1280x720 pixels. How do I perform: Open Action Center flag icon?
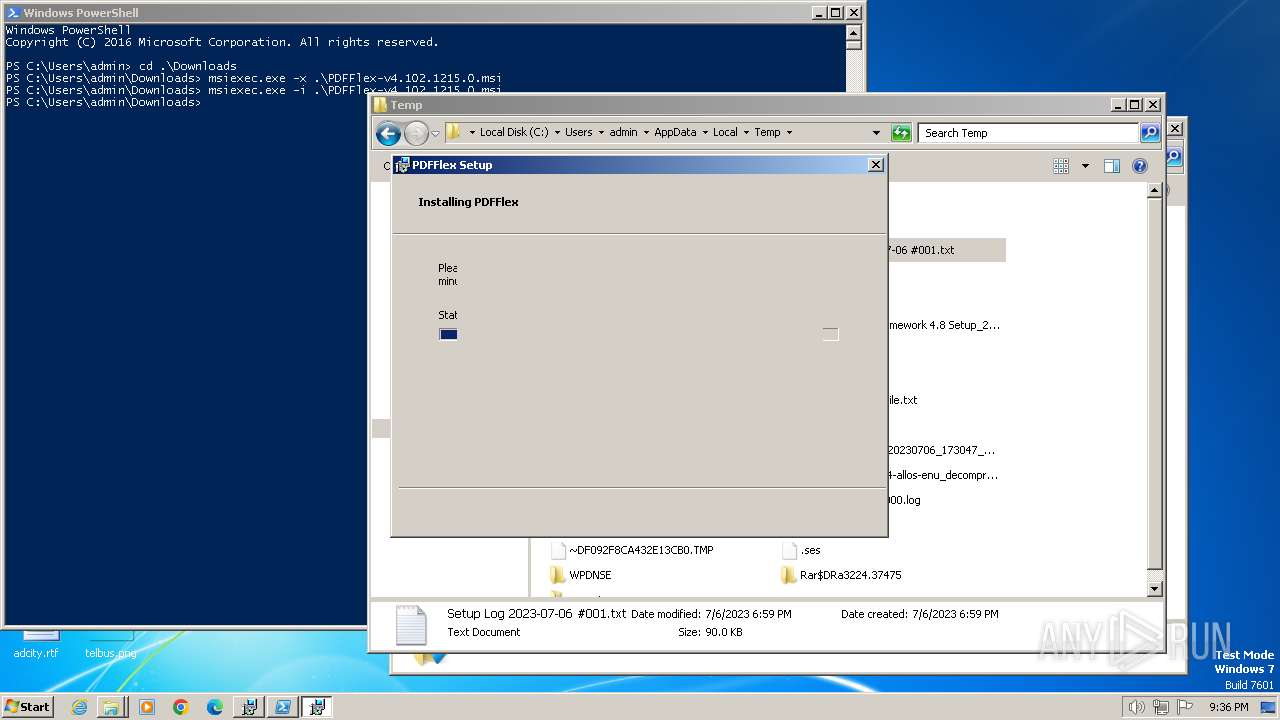click(1185, 707)
